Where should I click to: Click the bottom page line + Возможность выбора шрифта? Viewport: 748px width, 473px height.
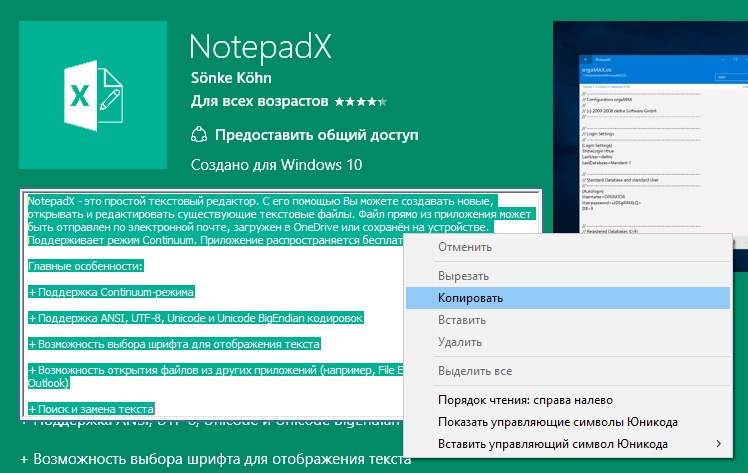216,459
